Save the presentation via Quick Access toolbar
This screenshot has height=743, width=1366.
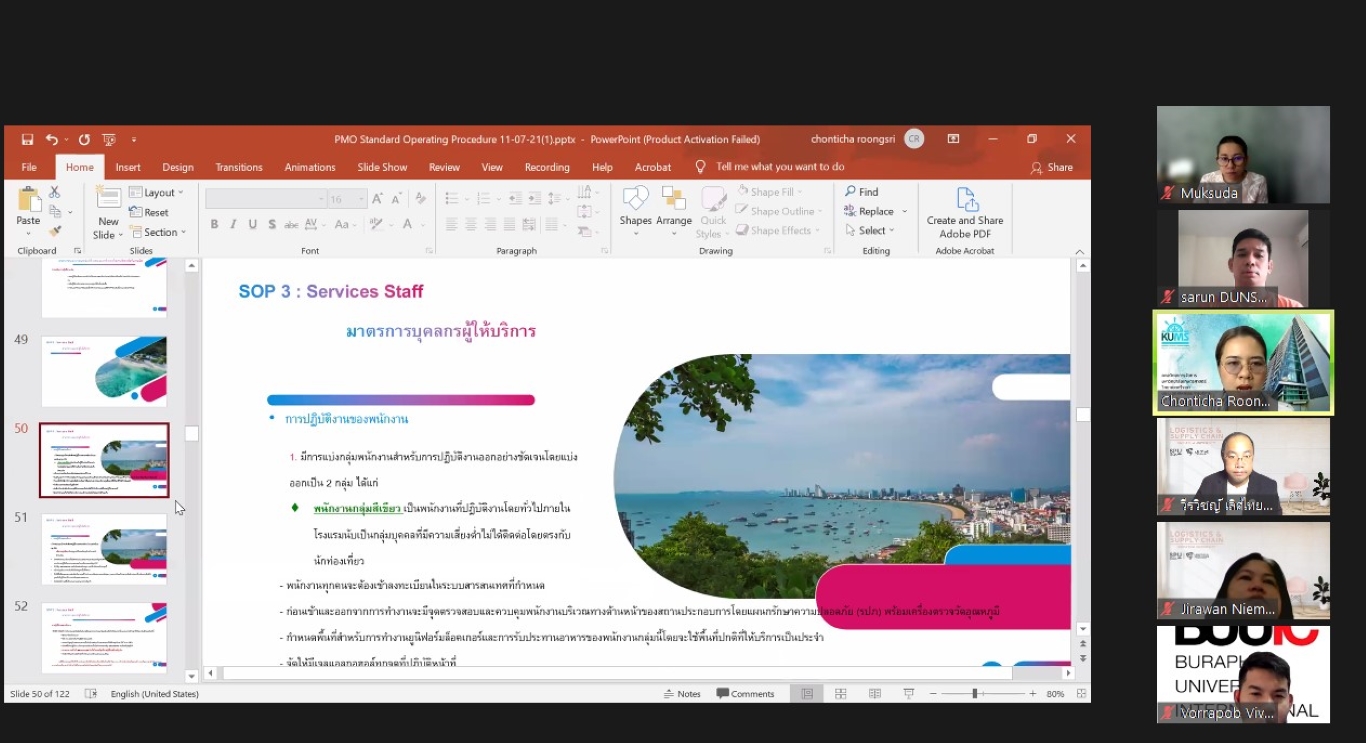tap(27, 140)
